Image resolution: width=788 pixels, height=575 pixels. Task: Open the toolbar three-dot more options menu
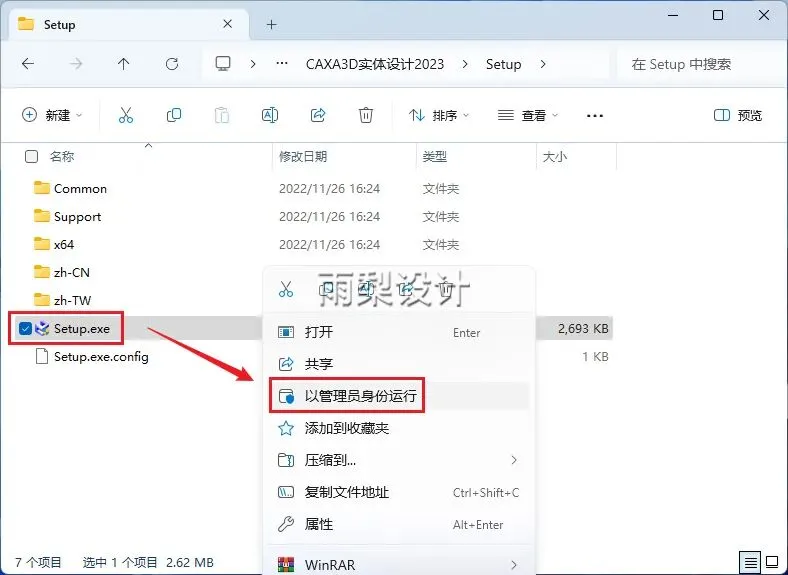click(595, 116)
